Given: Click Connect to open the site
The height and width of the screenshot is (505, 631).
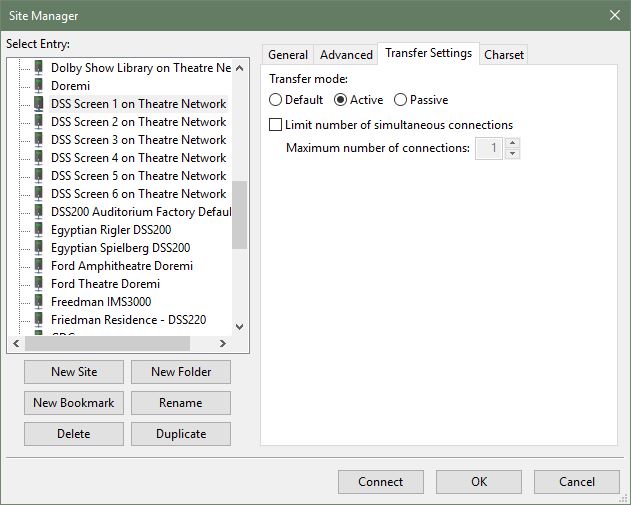Looking at the screenshot, I should (381, 482).
